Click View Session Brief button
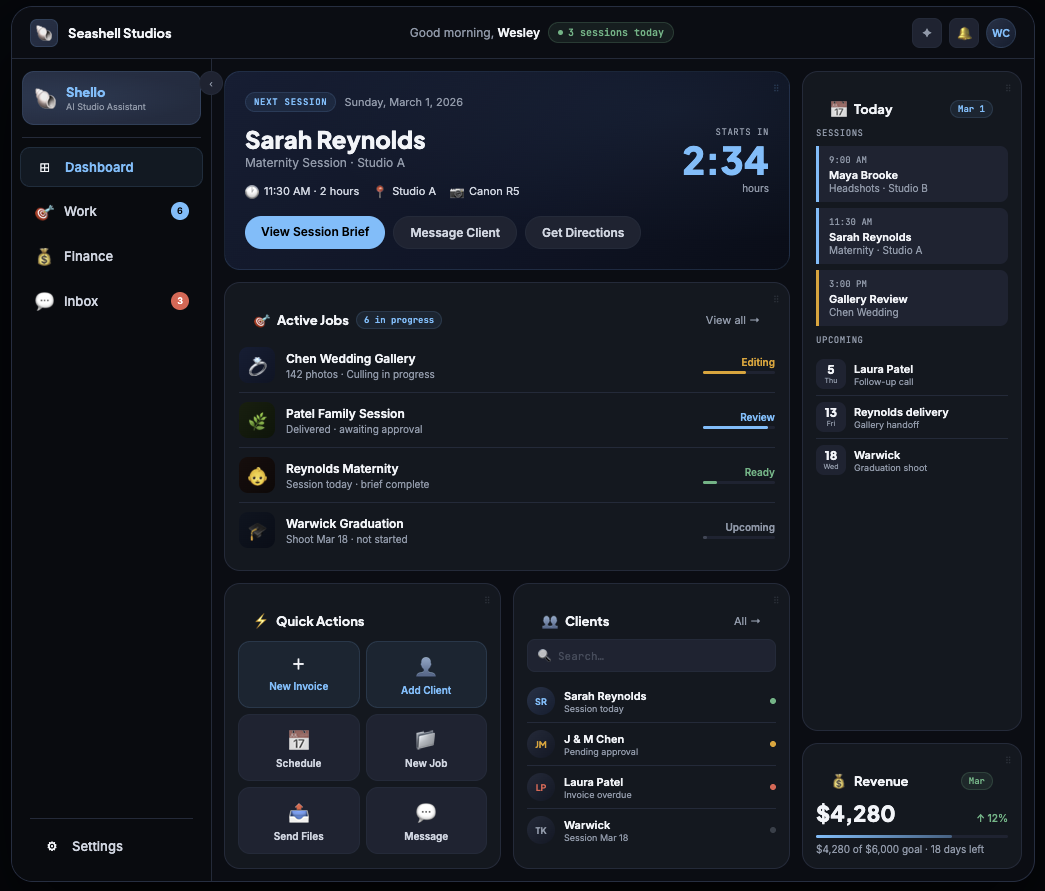 (x=315, y=233)
